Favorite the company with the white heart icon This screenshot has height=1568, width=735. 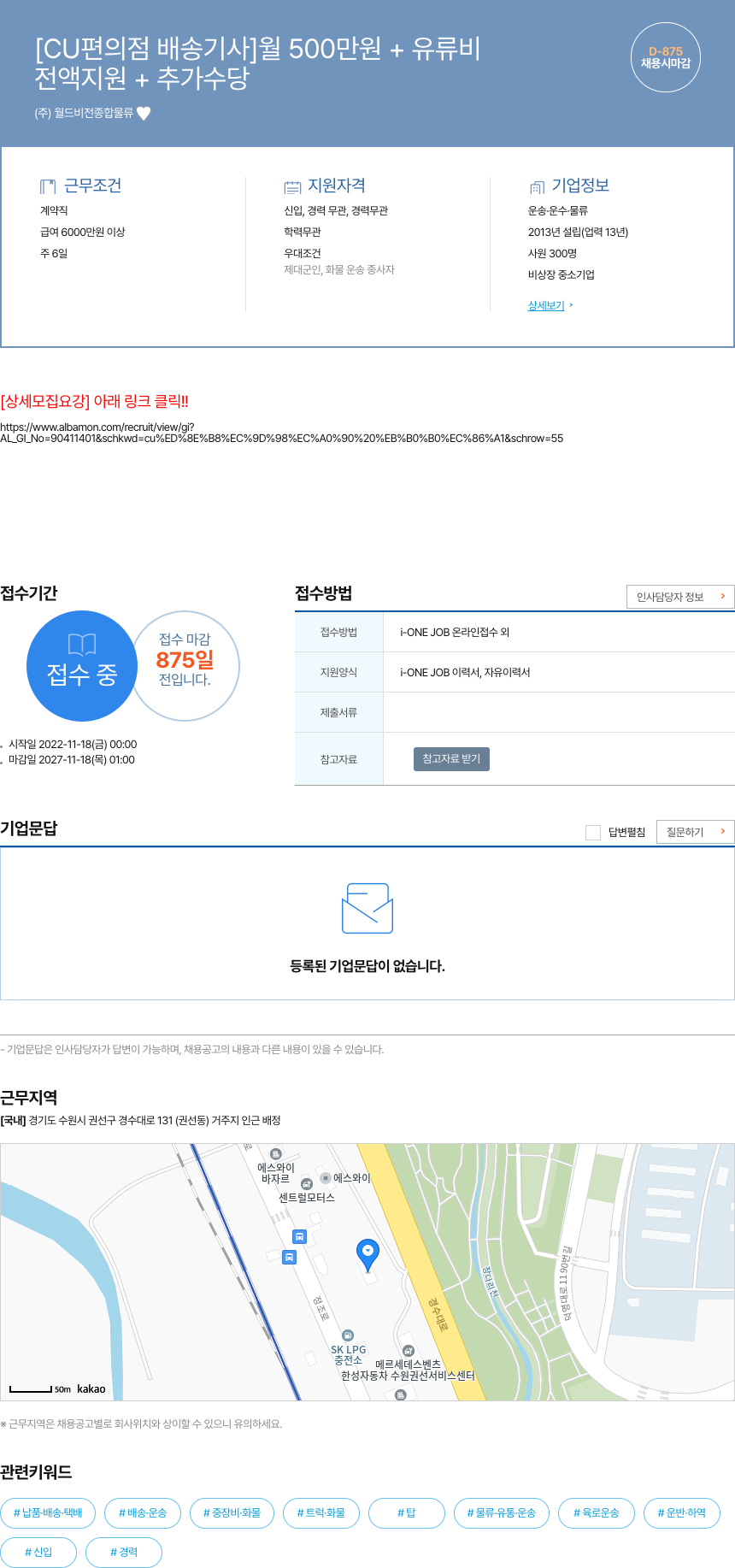pyautogui.click(x=144, y=113)
